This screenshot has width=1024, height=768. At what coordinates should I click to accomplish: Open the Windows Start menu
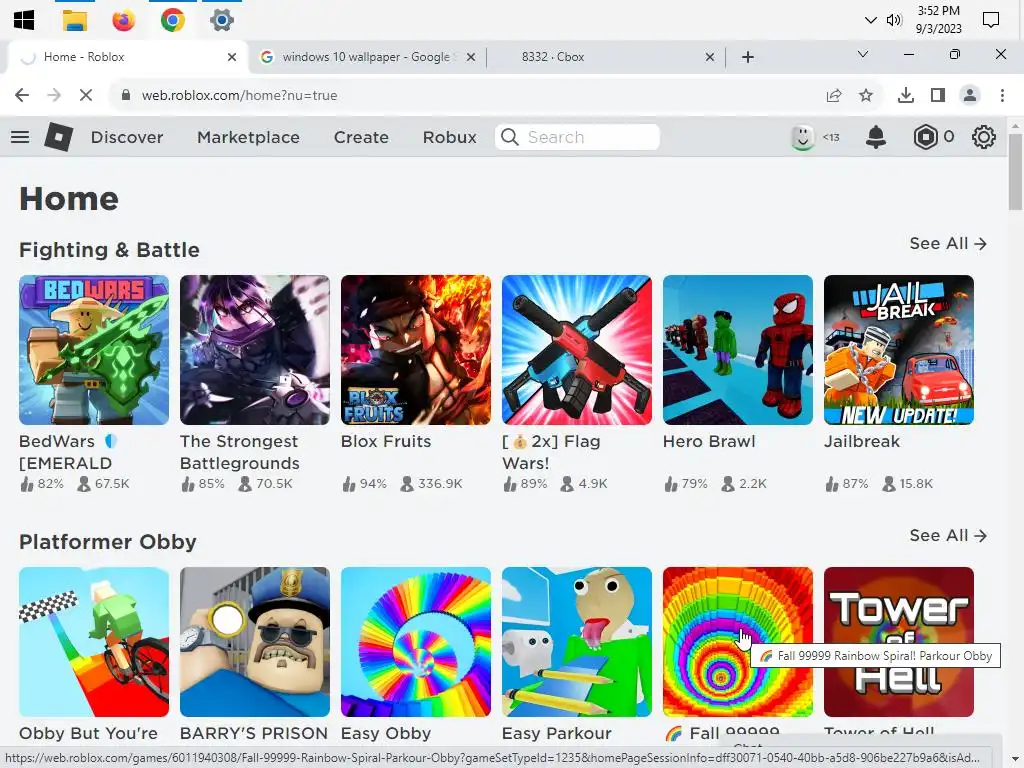(x=24, y=20)
